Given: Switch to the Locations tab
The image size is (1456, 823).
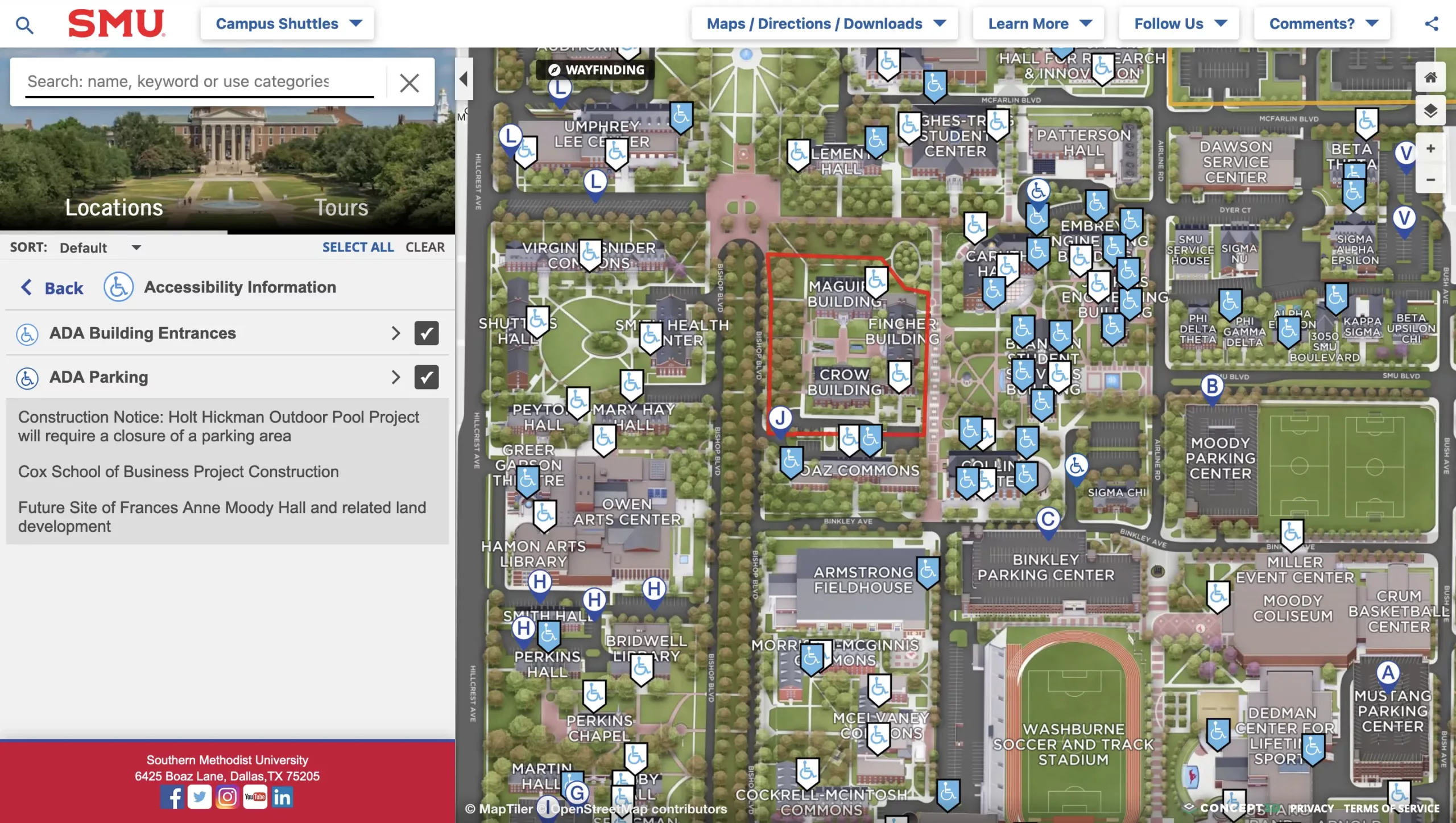Looking at the screenshot, I should click(x=114, y=208).
